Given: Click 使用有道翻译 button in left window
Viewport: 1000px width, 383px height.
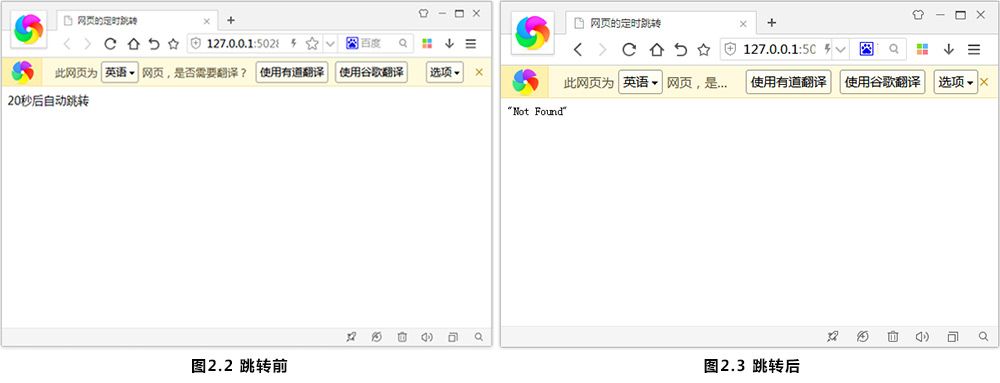Looking at the screenshot, I should tap(292, 73).
